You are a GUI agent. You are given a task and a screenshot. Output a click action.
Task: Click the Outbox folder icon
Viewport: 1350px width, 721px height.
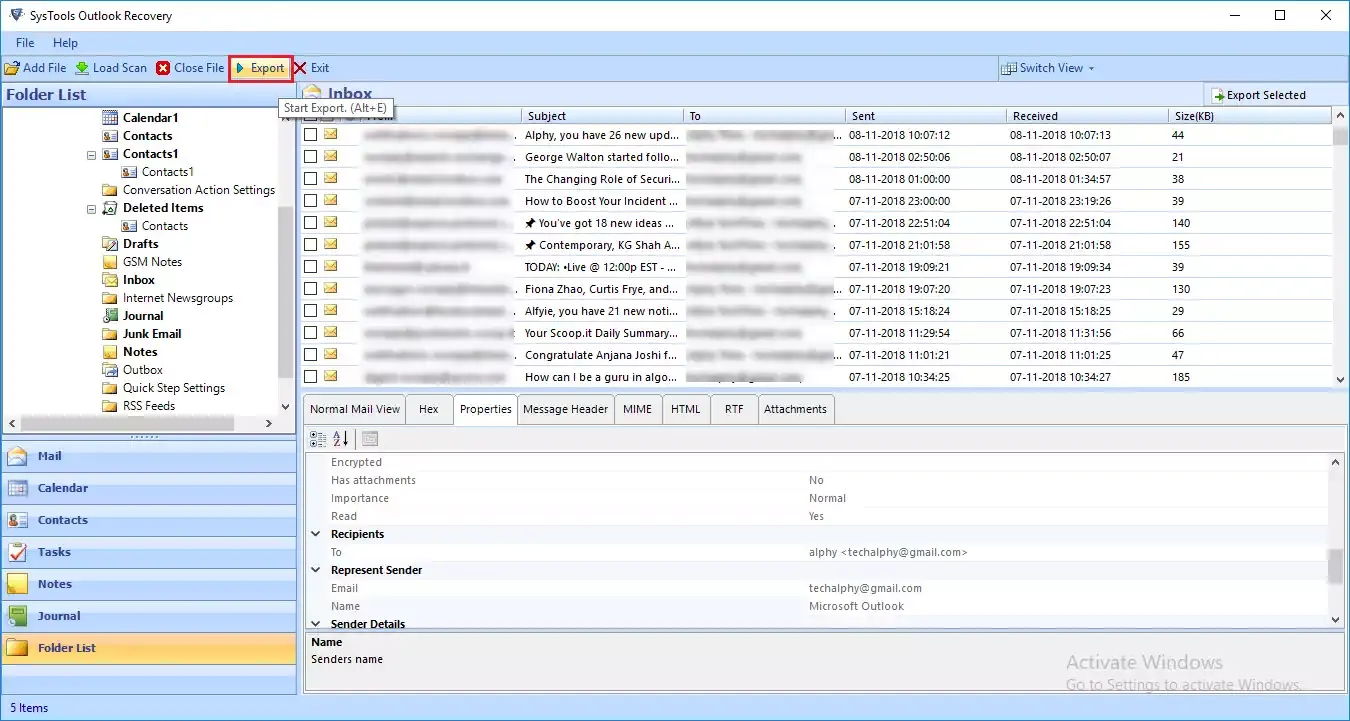click(110, 370)
